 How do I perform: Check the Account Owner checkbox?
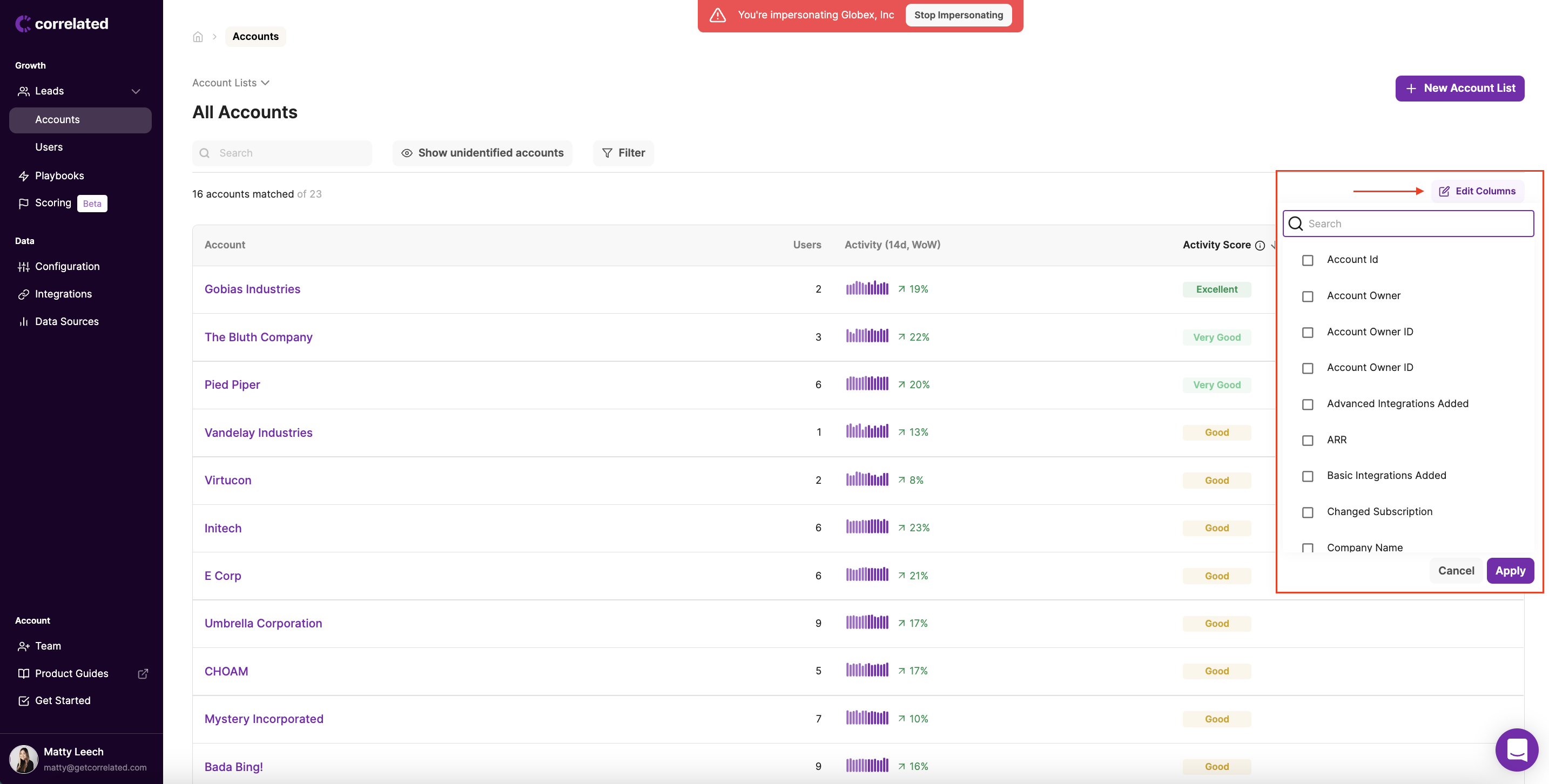click(x=1307, y=296)
